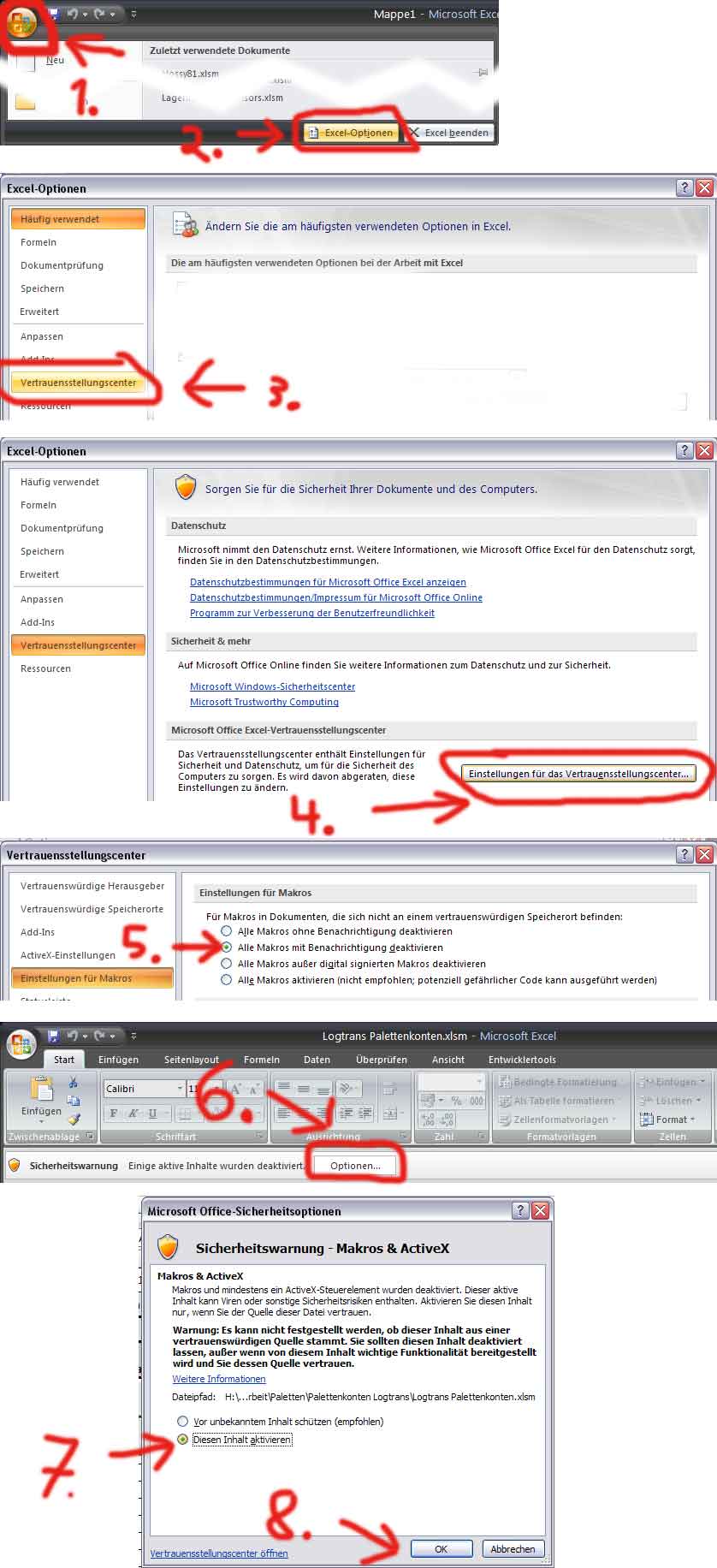Switch to the Seitenlayout ribbon tab
The image size is (717, 1568).
point(192,1060)
